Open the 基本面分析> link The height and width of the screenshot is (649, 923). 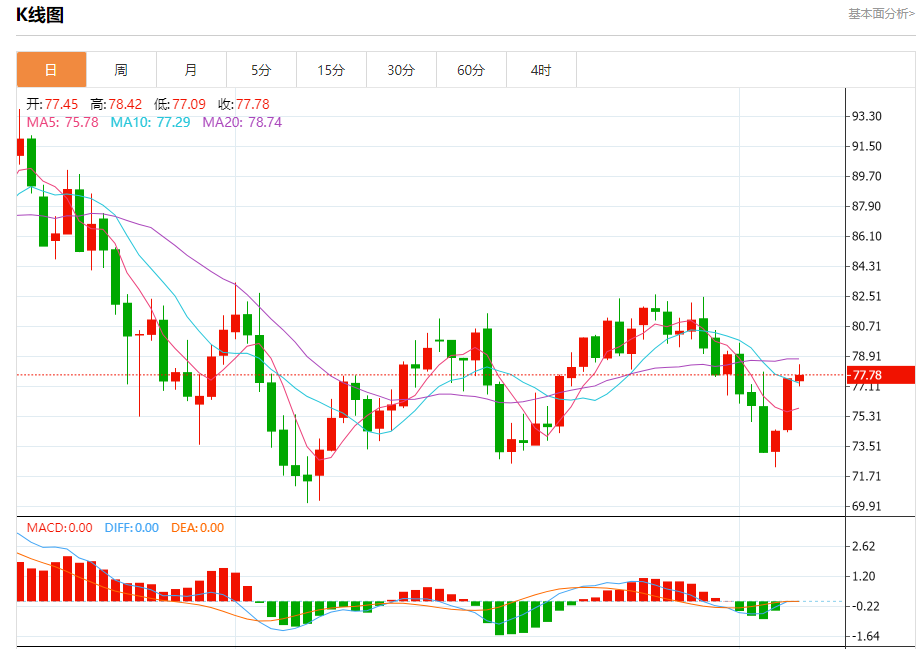pos(881,14)
